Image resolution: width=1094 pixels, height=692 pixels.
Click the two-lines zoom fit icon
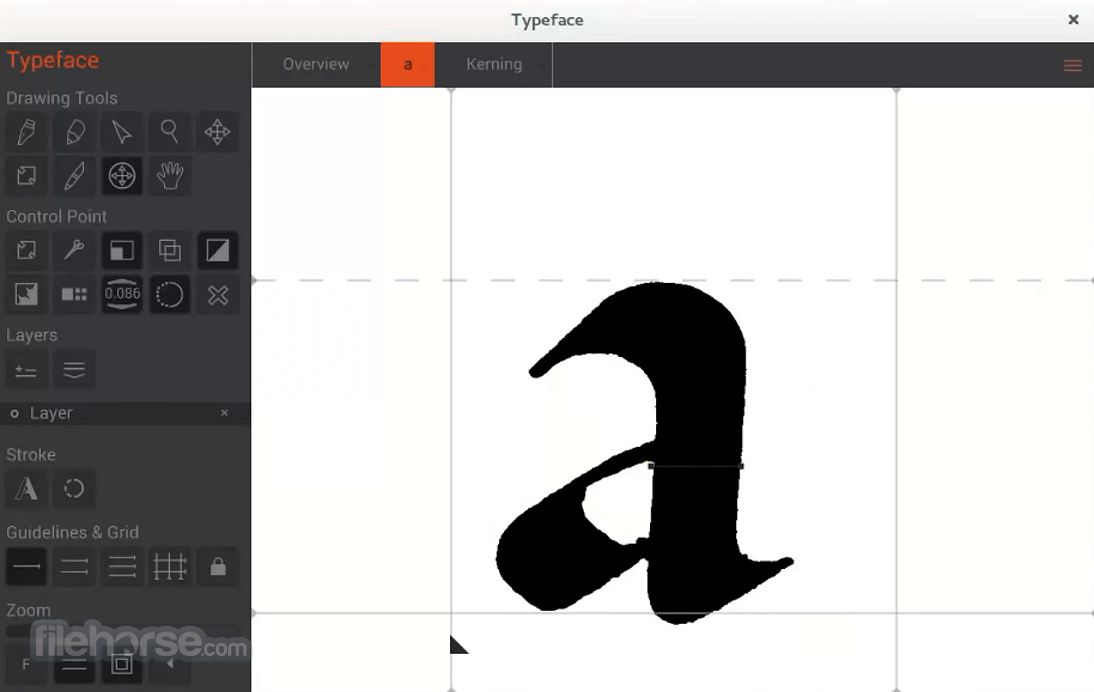[74, 664]
